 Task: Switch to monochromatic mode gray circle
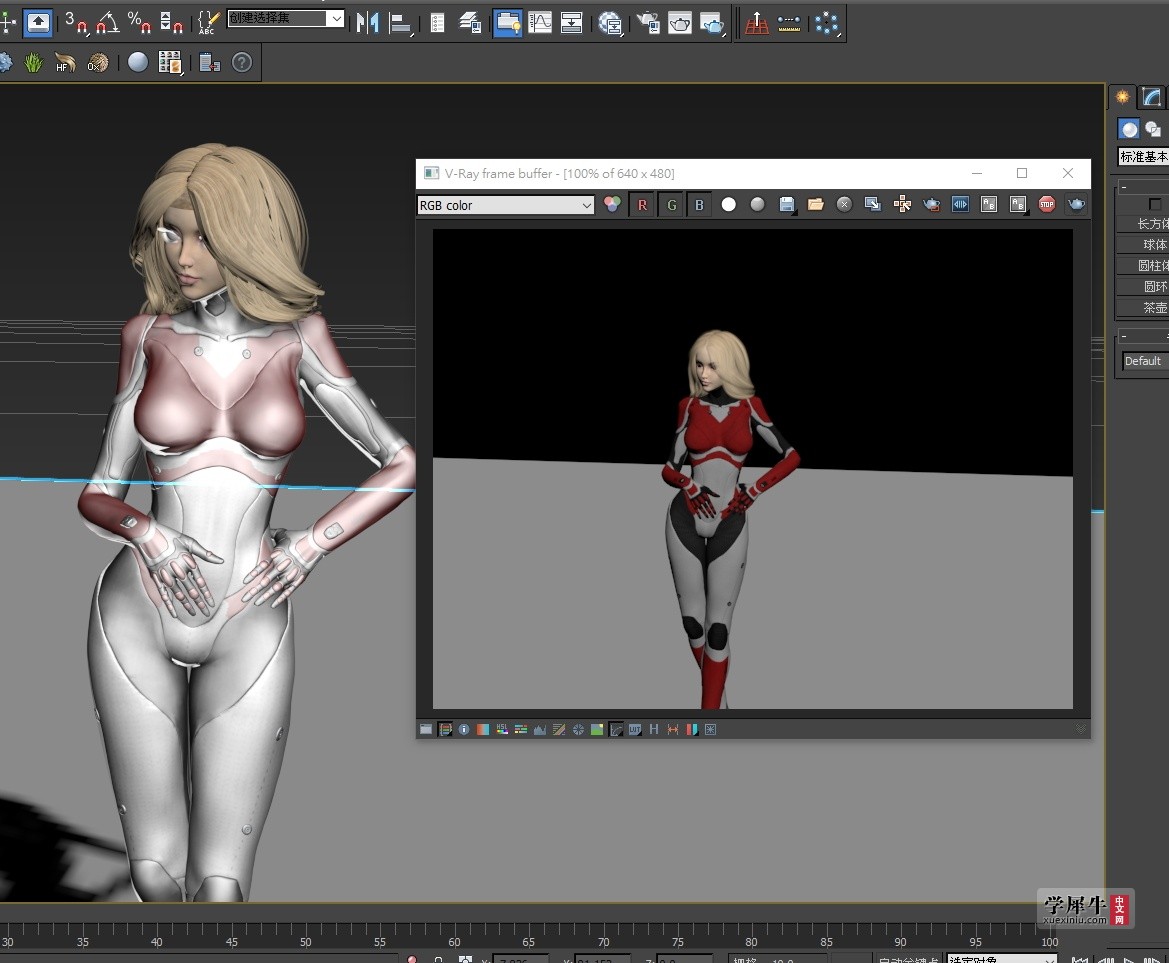pyautogui.click(x=757, y=204)
